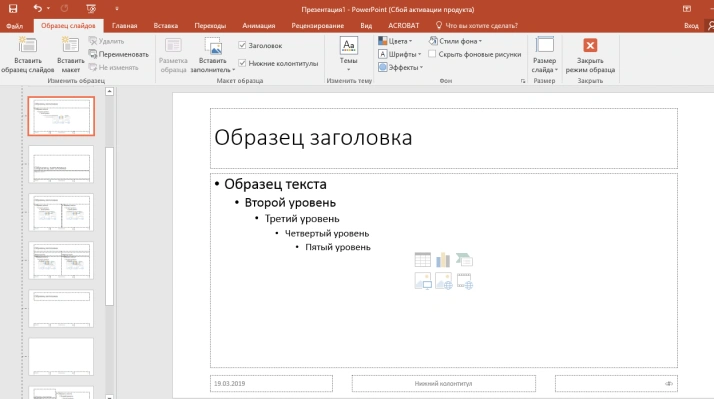
Task: Open the Стили фона dropdown
Action: [455, 41]
